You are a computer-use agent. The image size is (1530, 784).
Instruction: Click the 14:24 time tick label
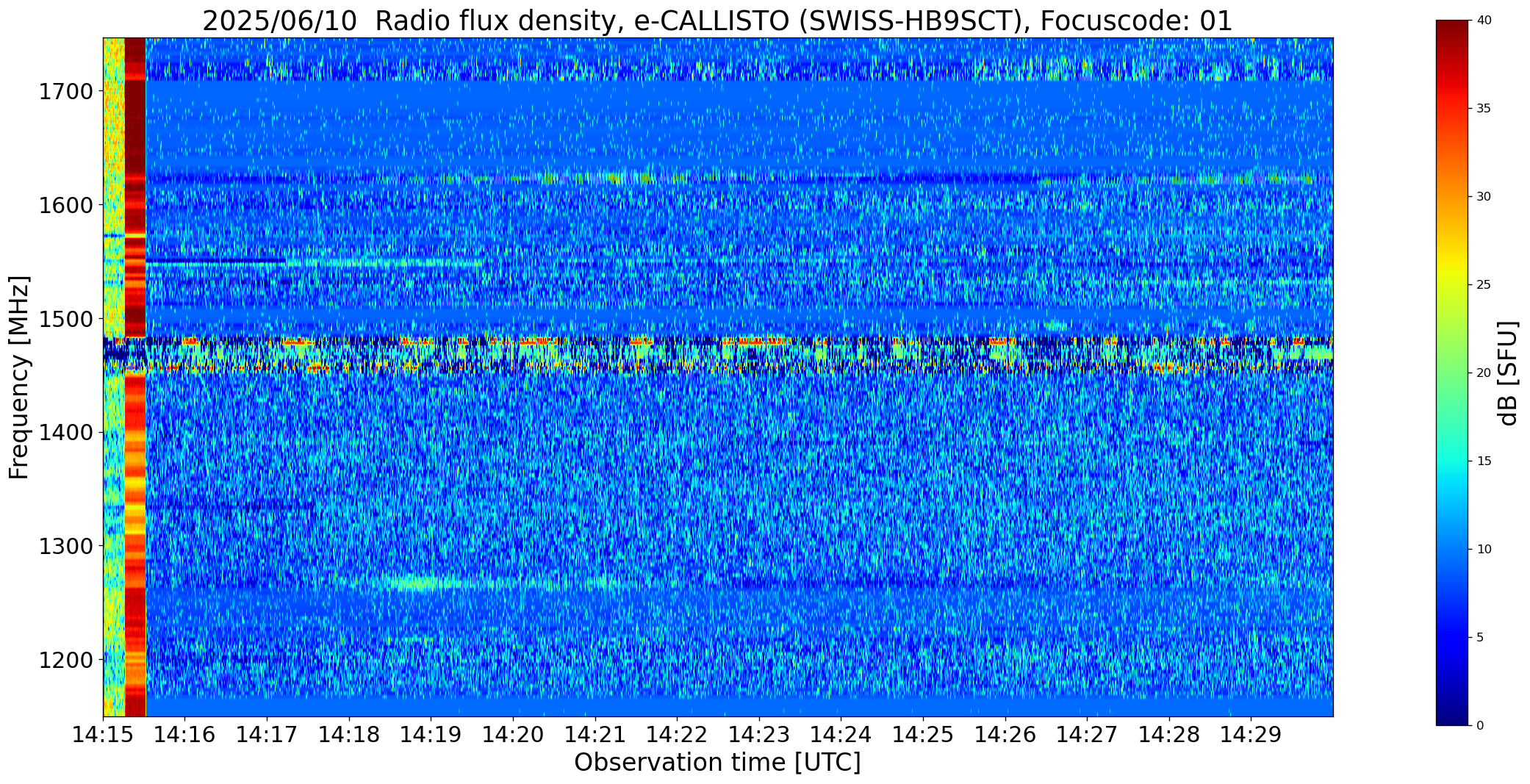click(841, 734)
